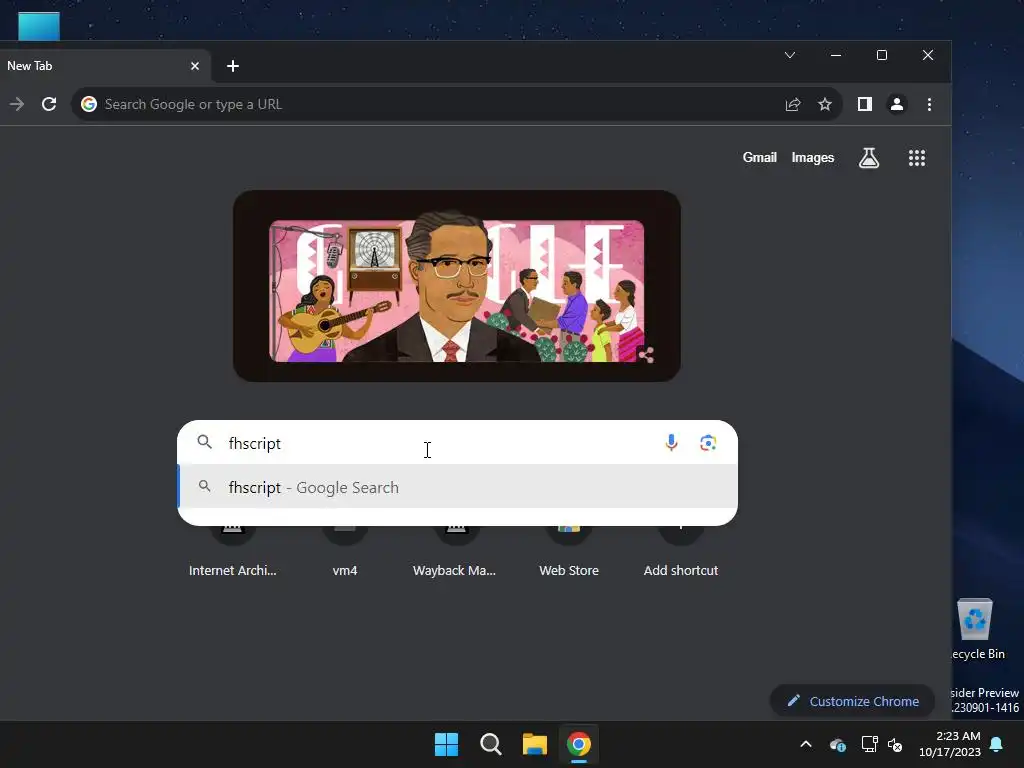Bookmark this tab with the star icon
The height and width of the screenshot is (768, 1024).
coord(825,104)
